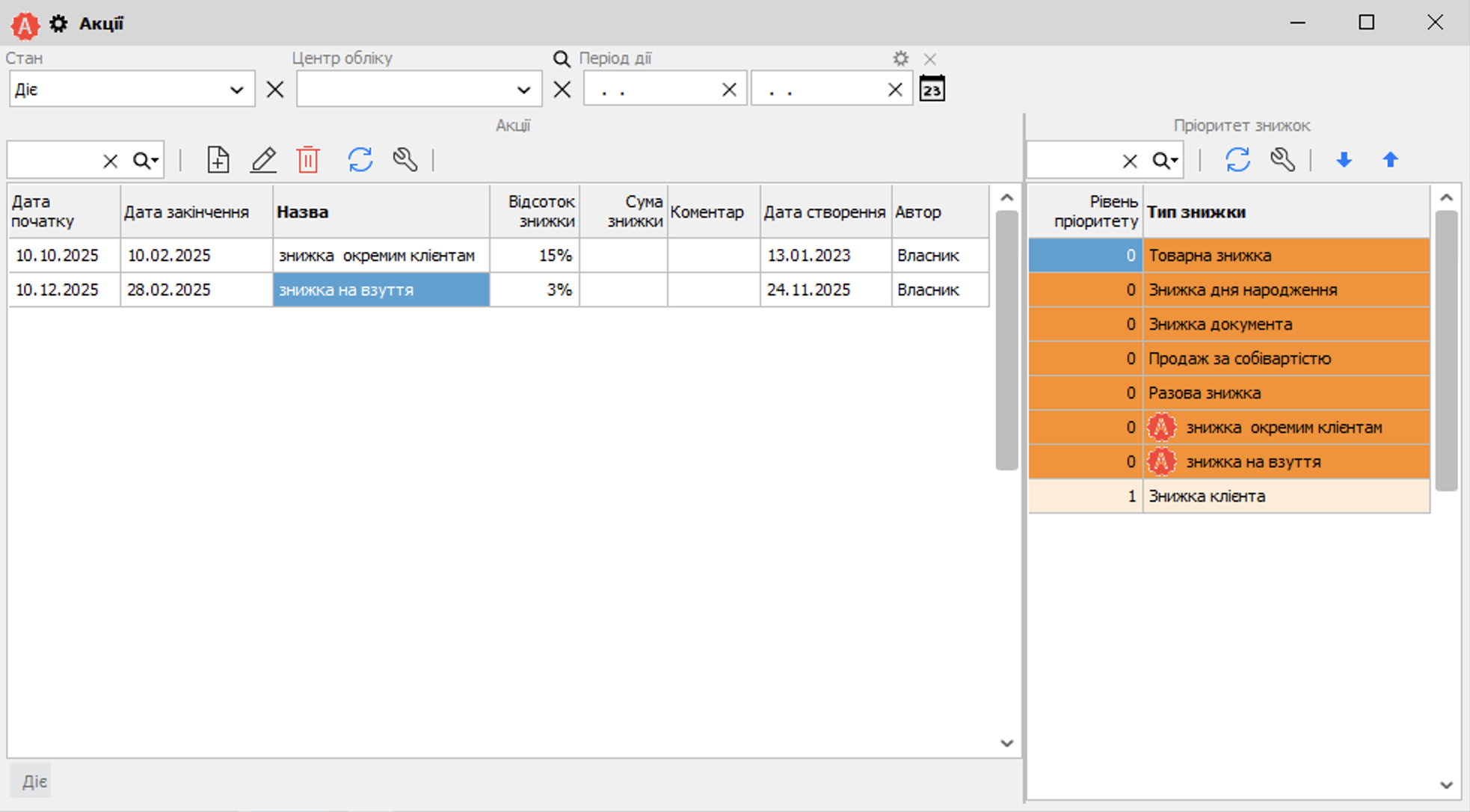Click the gear icon above period filter

click(900, 58)
